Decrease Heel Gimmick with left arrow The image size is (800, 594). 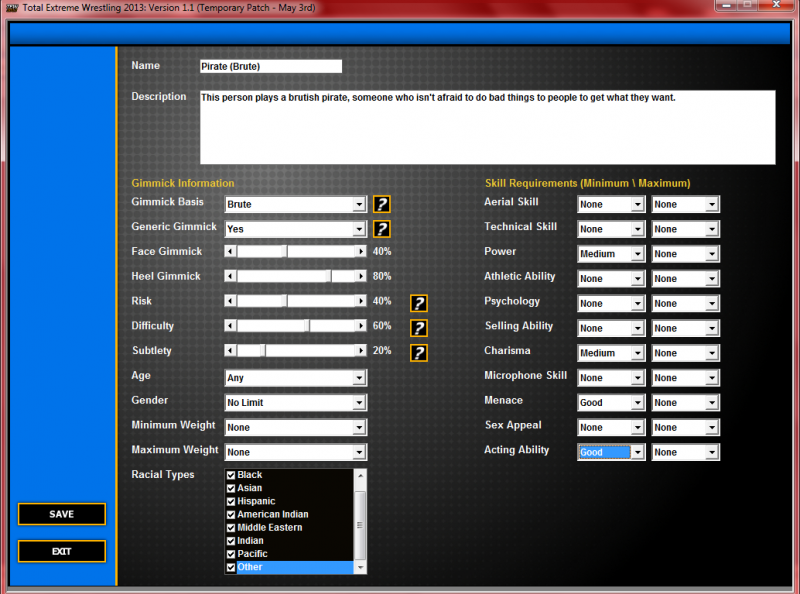[x=231, y=276]
